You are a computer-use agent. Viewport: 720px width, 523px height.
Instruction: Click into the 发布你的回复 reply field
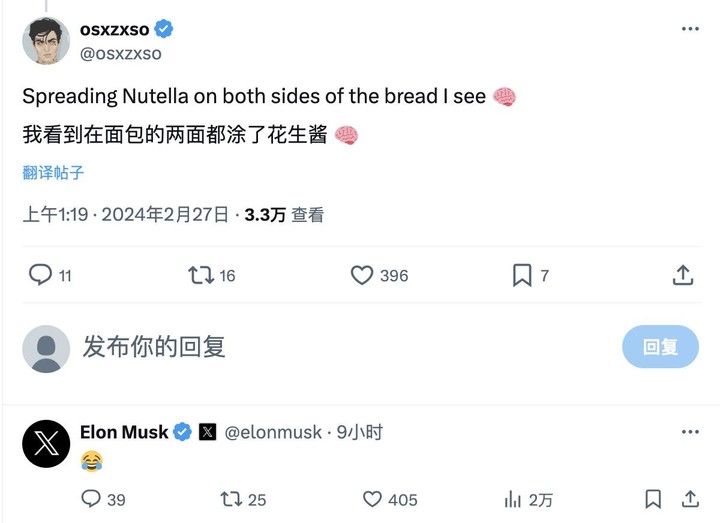(300, 347)
